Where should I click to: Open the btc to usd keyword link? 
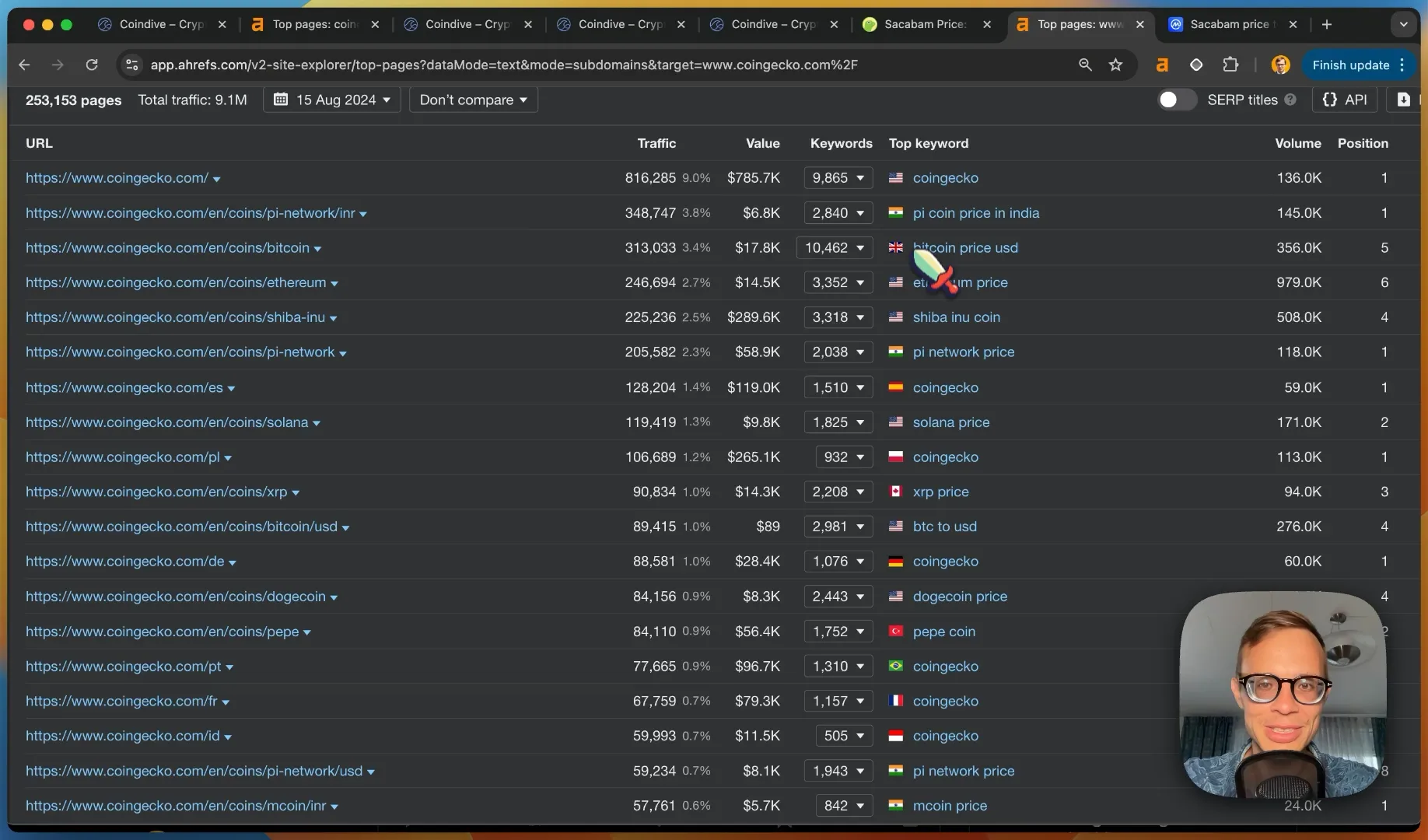pyautogui.click(x=945, y=527)
